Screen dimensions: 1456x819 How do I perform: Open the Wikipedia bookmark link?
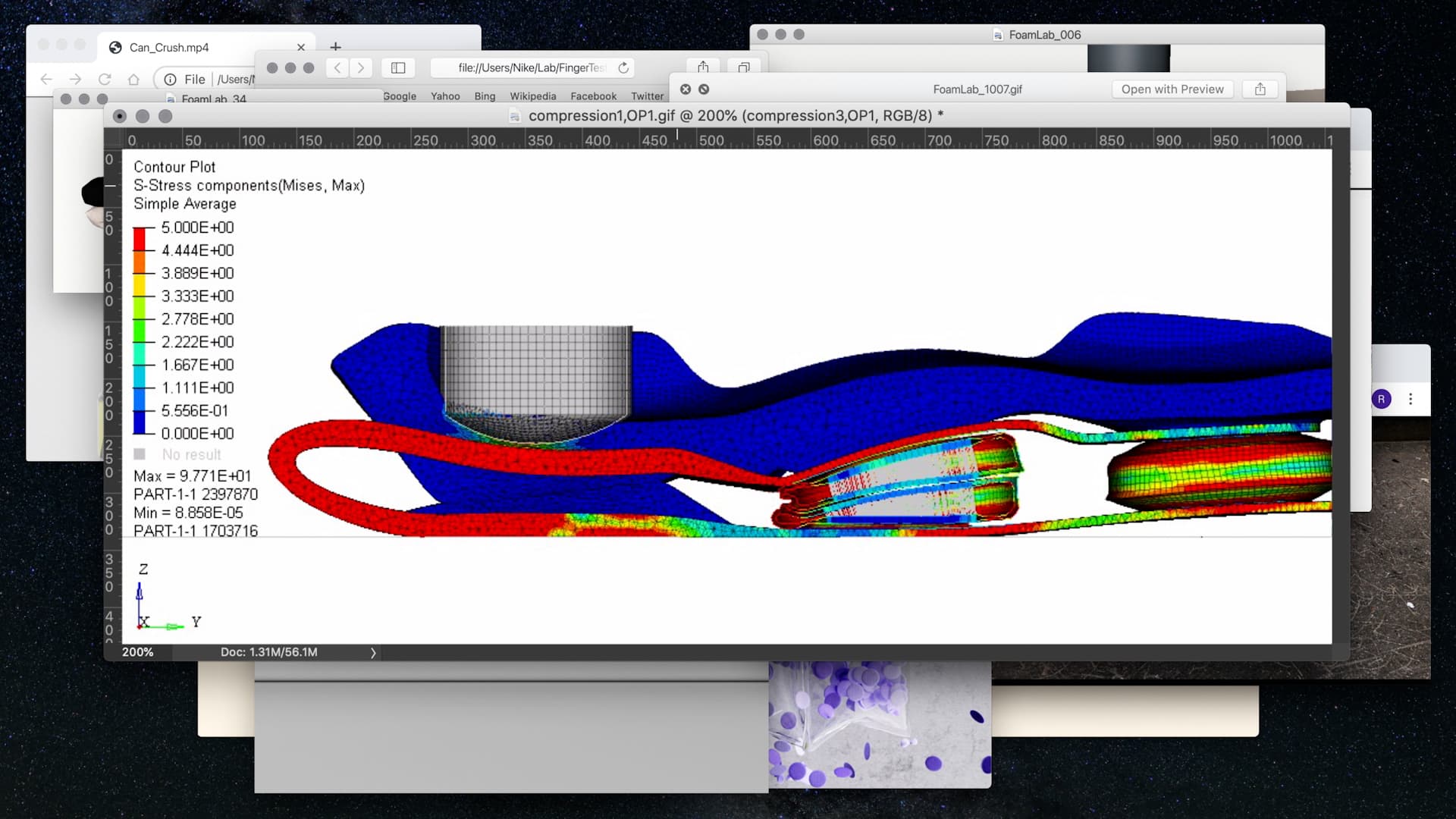[x=532, y=96]
